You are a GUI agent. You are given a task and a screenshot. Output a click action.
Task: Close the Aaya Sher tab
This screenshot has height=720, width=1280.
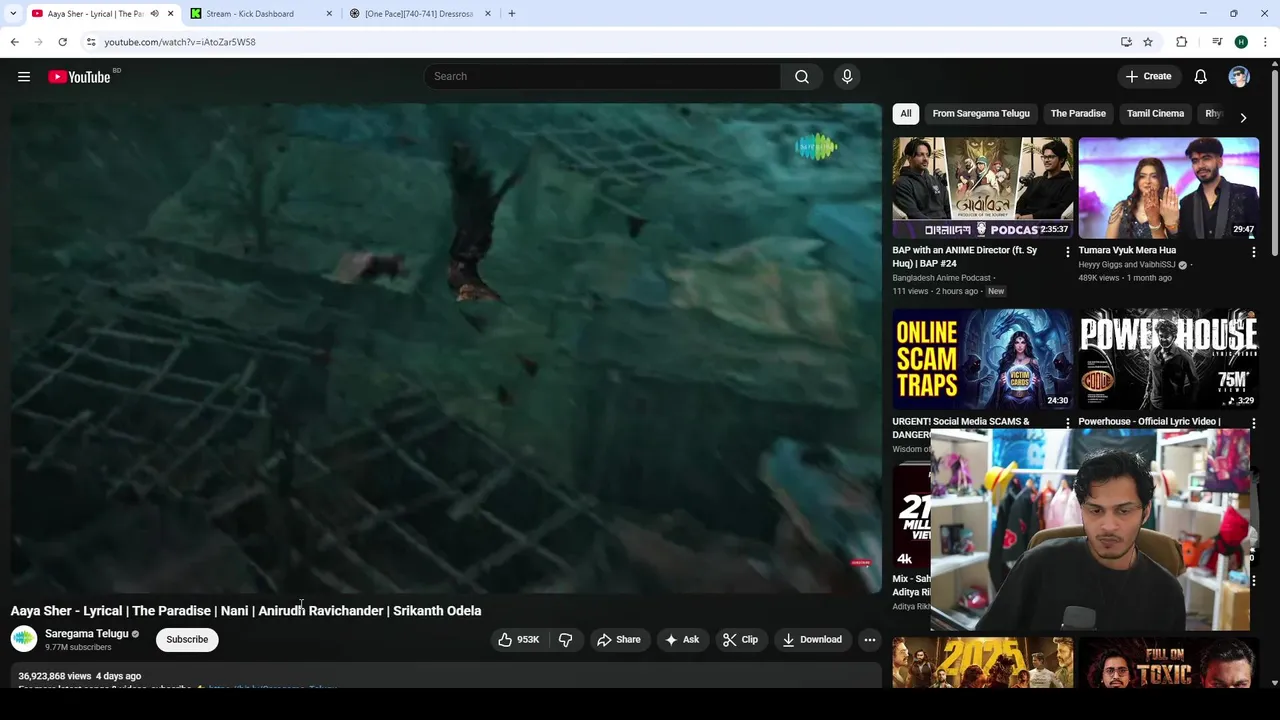click(170, 14)
